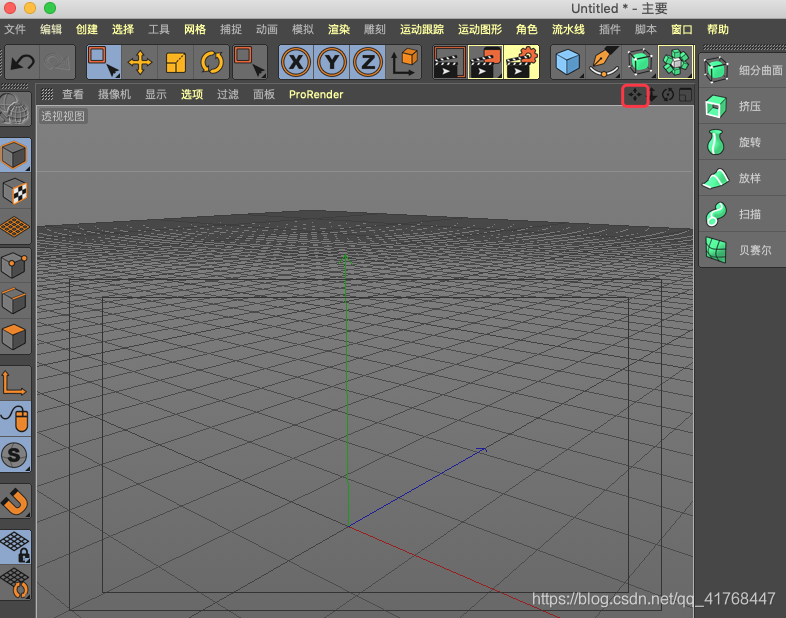Image resolution: width=786 pixels, height=618 pixels.
Task: Choose 旋转 lathe generator
Action: [x=743, y=142]
